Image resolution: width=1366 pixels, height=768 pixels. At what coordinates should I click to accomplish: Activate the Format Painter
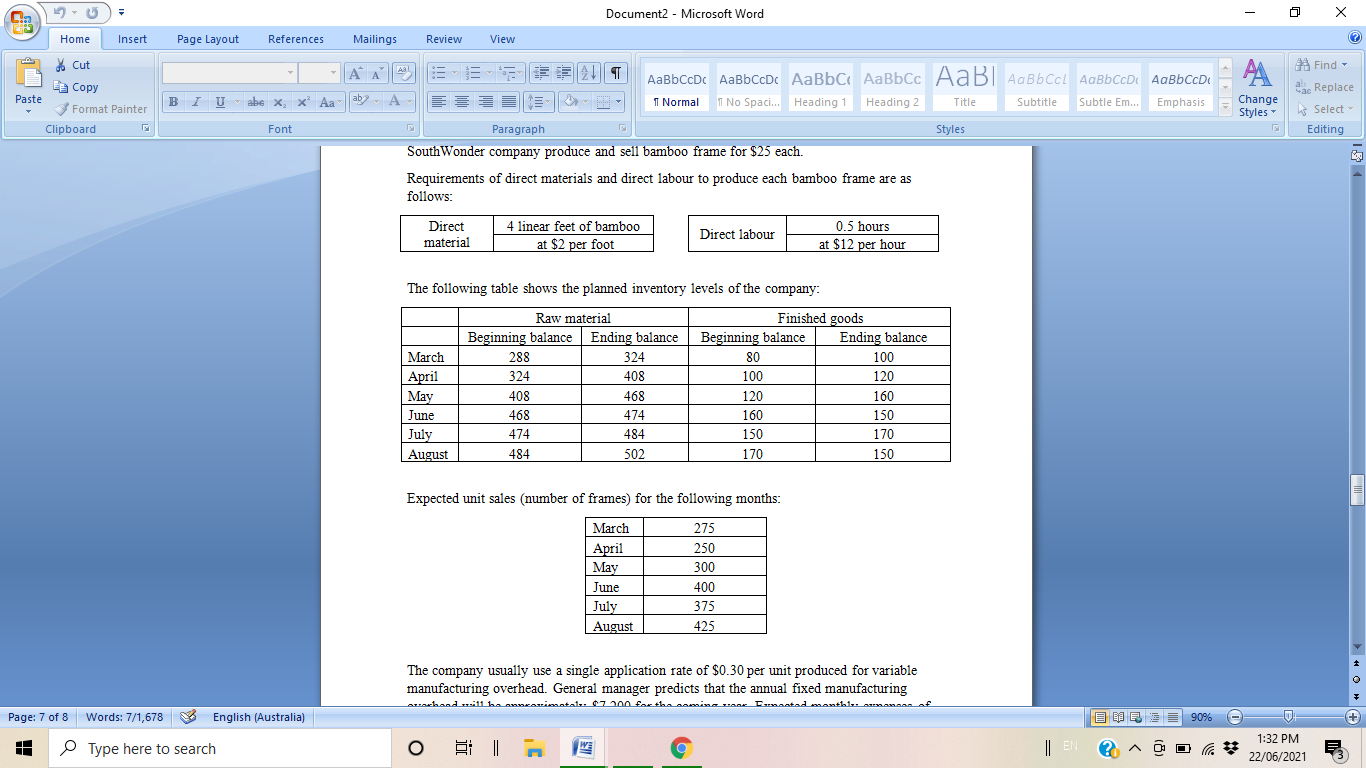[101, 108]
